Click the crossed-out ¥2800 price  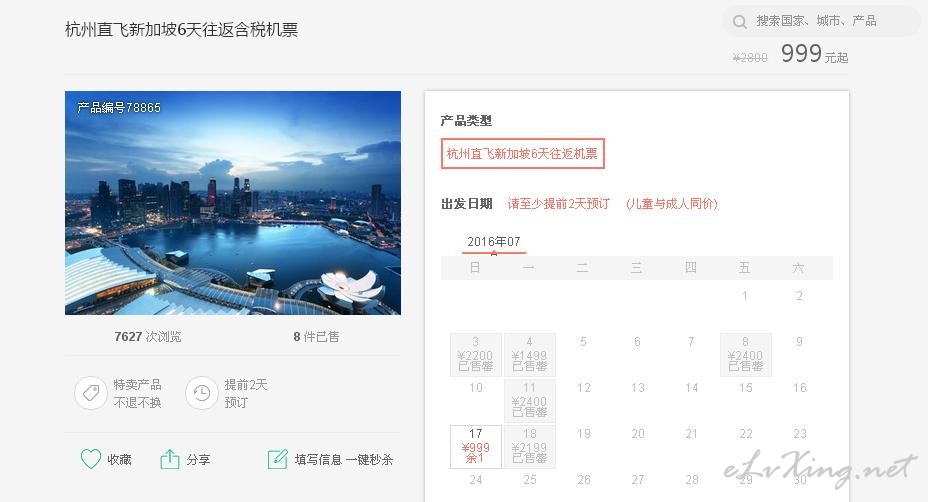(x=750, y=57)
